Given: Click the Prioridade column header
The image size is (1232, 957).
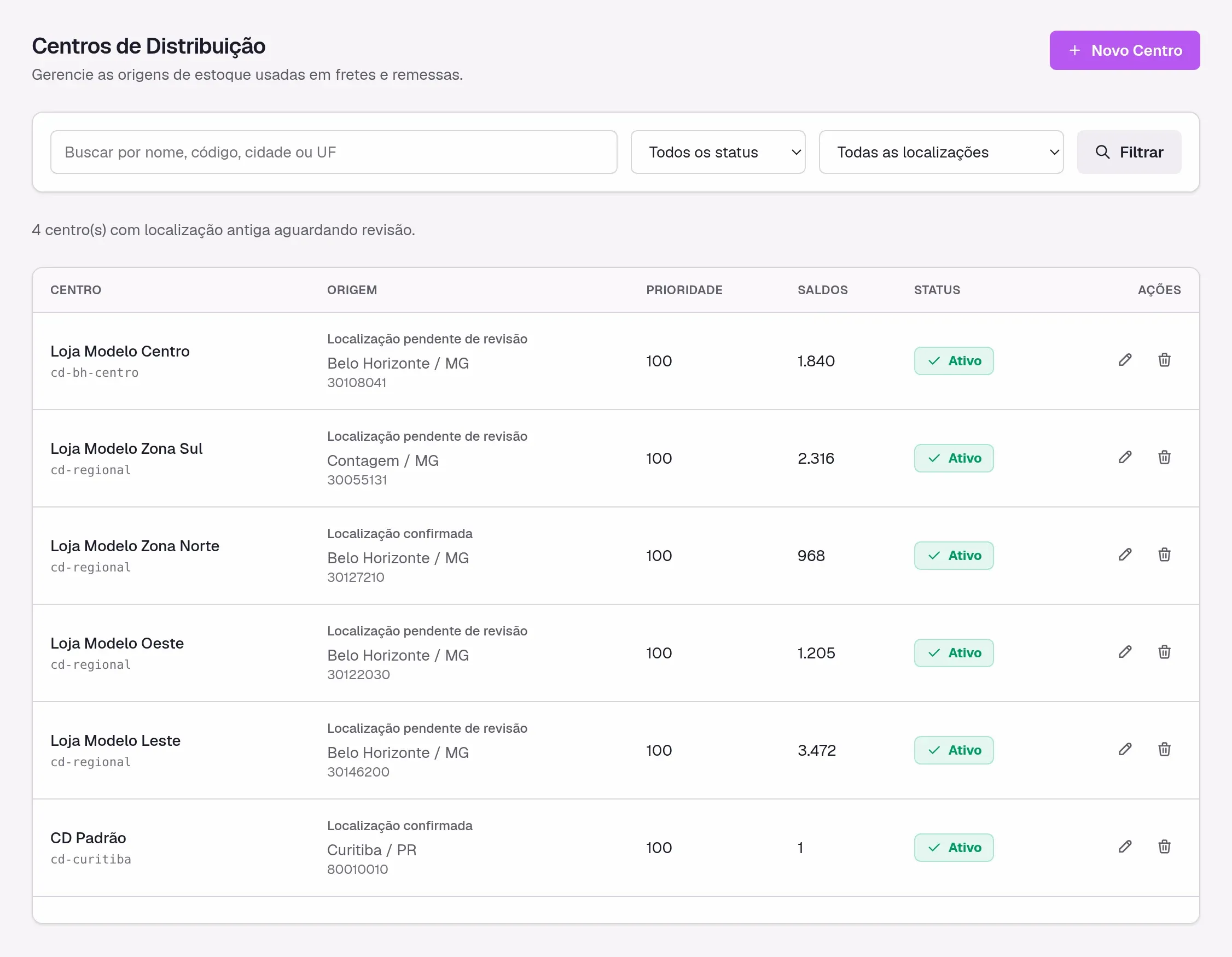Looking at the screenshot, I should pos(684,290).
